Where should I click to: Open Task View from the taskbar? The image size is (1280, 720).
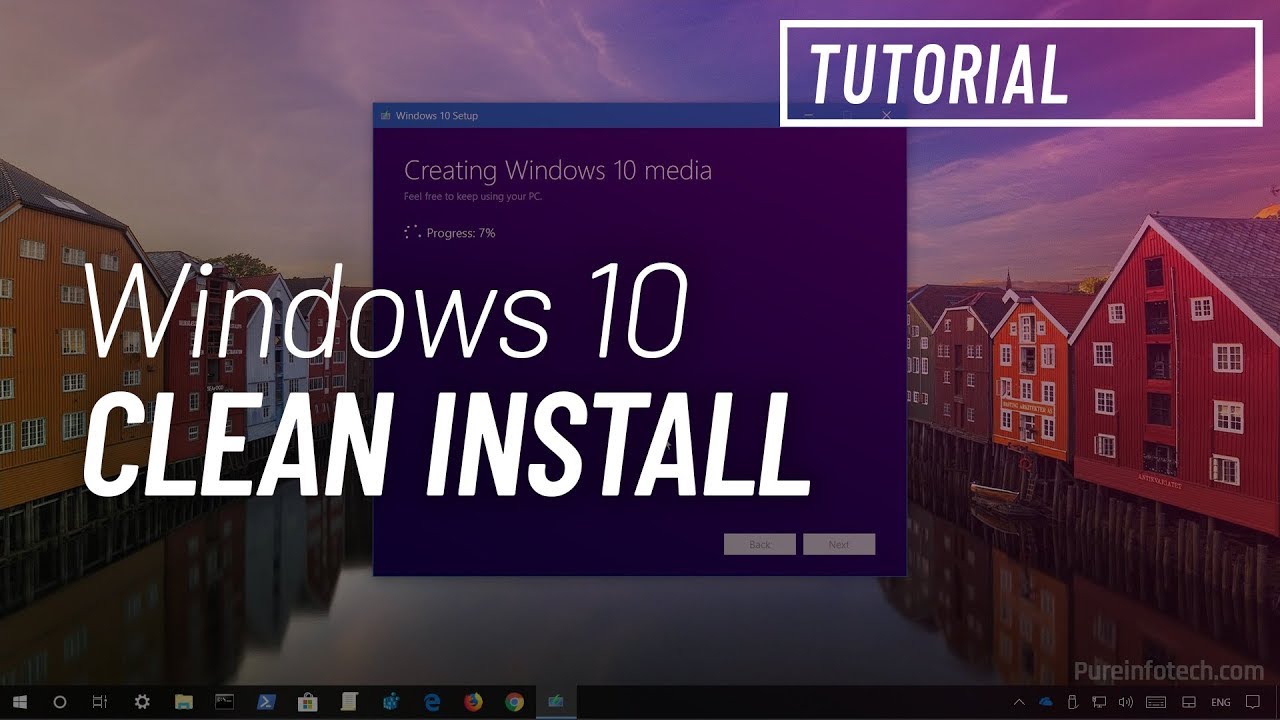click(x=99, y=702)
